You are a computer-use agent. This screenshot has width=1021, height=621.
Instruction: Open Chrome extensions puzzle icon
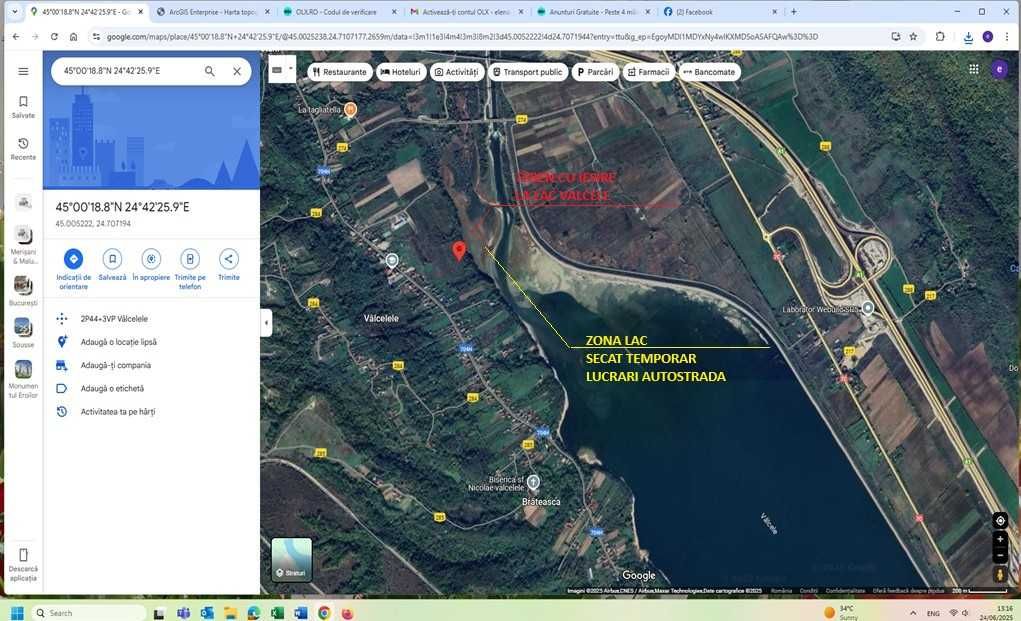point(940,36)
